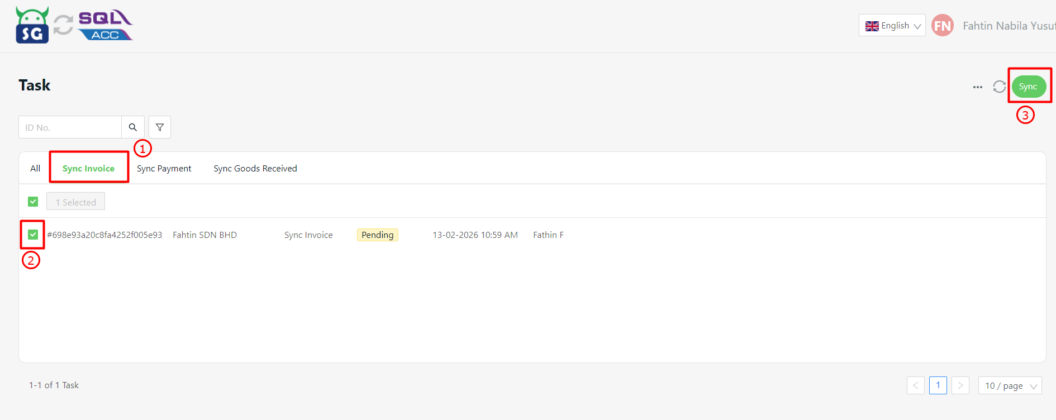
Task: Go to next page arrow
Action: pos(960,385)
